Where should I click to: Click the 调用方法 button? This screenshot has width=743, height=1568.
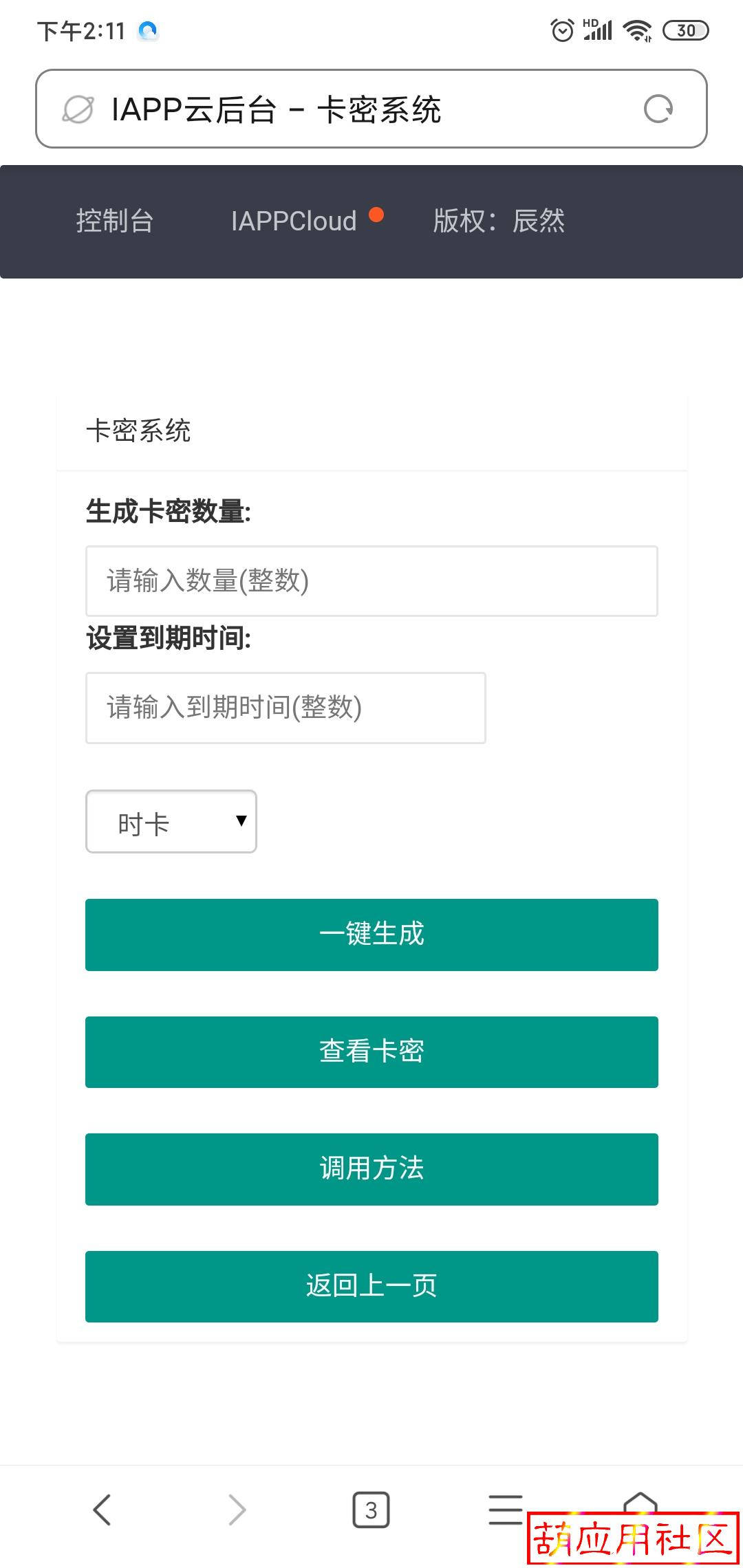[x=371, y=1169]
